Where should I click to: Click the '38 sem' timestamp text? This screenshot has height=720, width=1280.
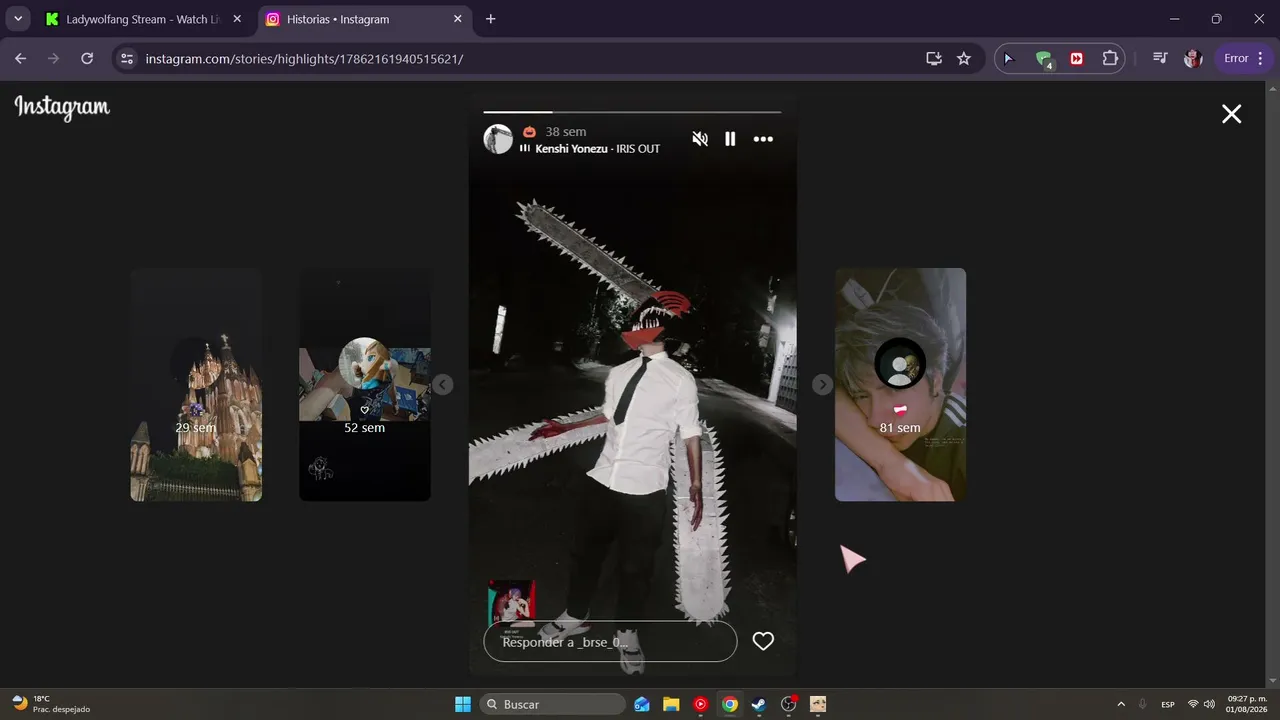[566, 132]
